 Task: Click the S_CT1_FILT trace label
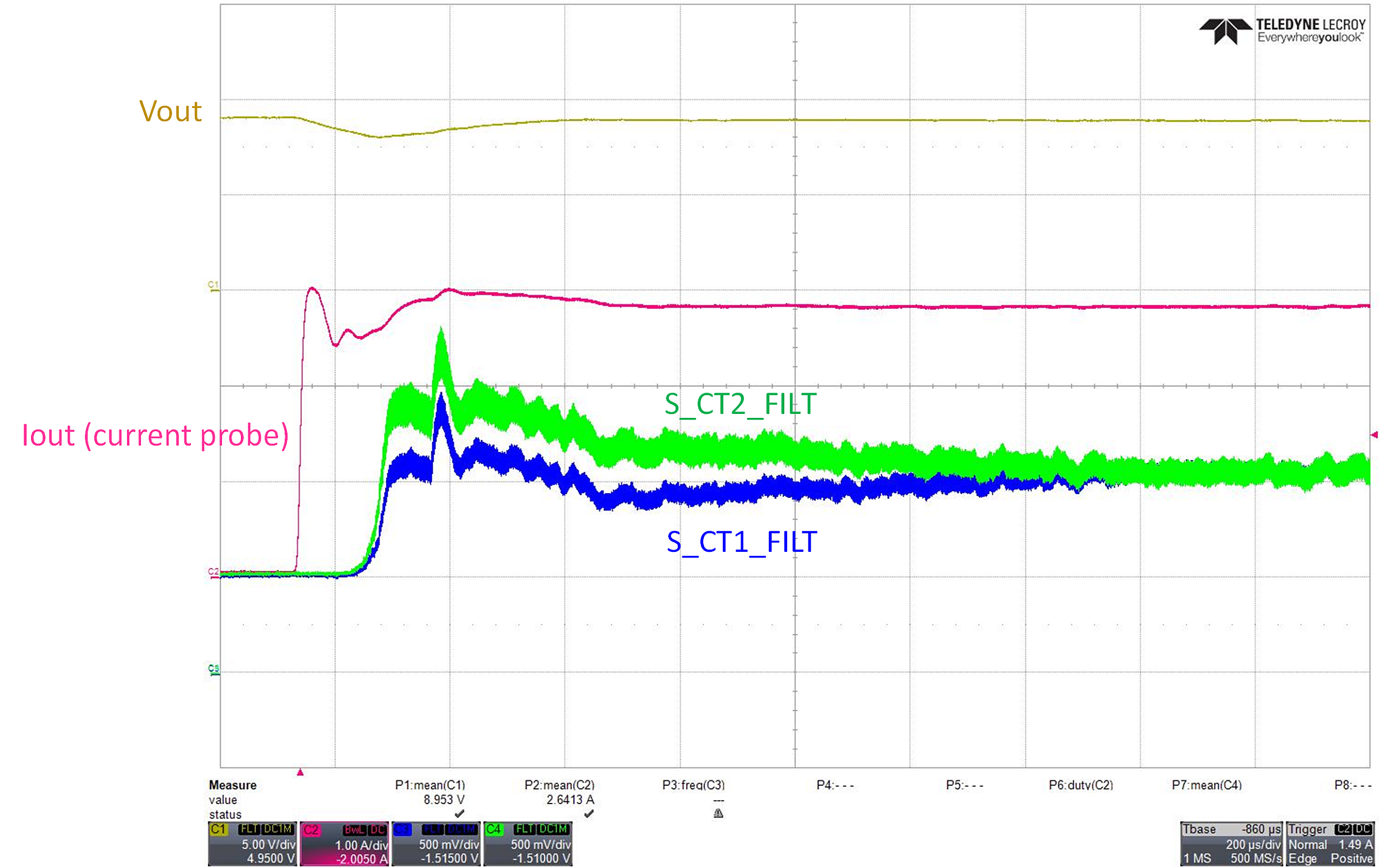(742, 542)
